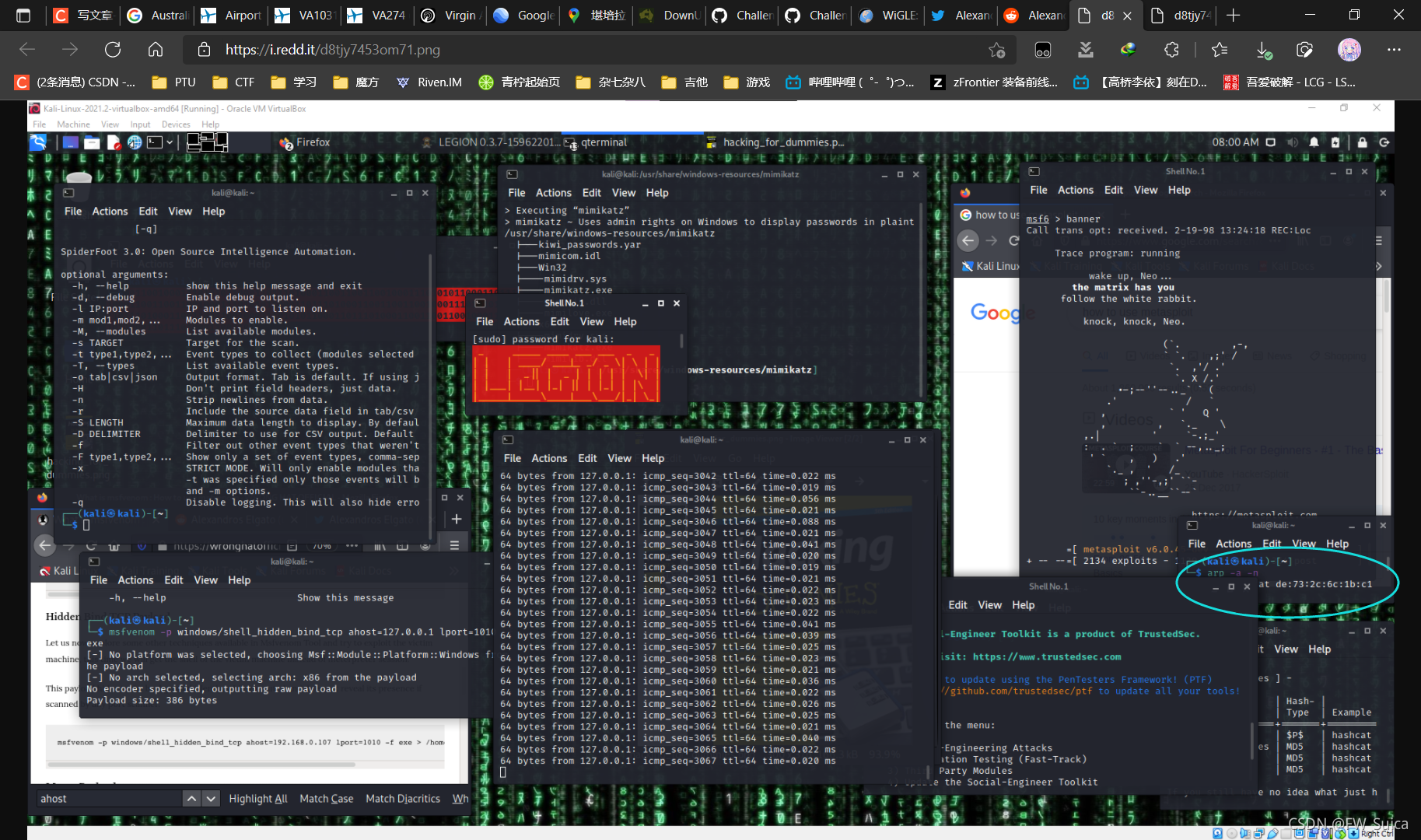
Task: Switch to hacking_for_dummies task in Kali panel
Action: pos(775,142)
